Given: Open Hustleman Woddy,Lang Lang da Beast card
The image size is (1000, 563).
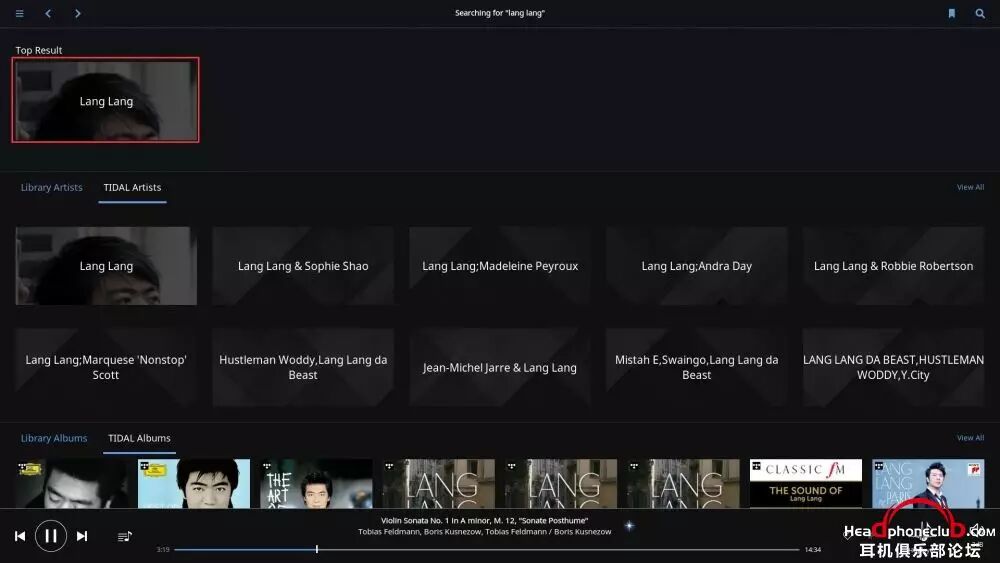Looking at the screenshot, I should [303, 367].
